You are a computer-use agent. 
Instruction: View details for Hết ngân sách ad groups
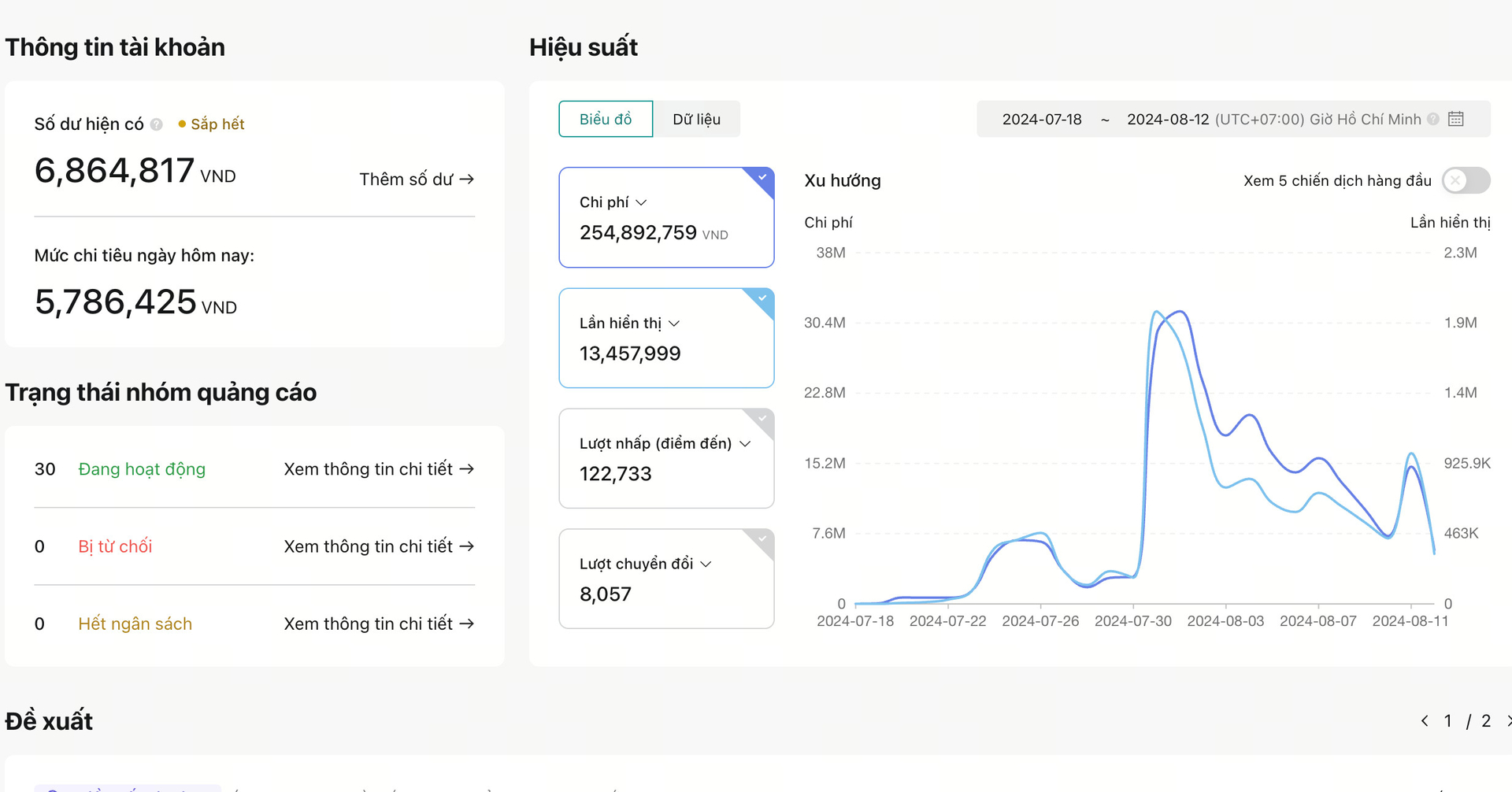(379, 624)
